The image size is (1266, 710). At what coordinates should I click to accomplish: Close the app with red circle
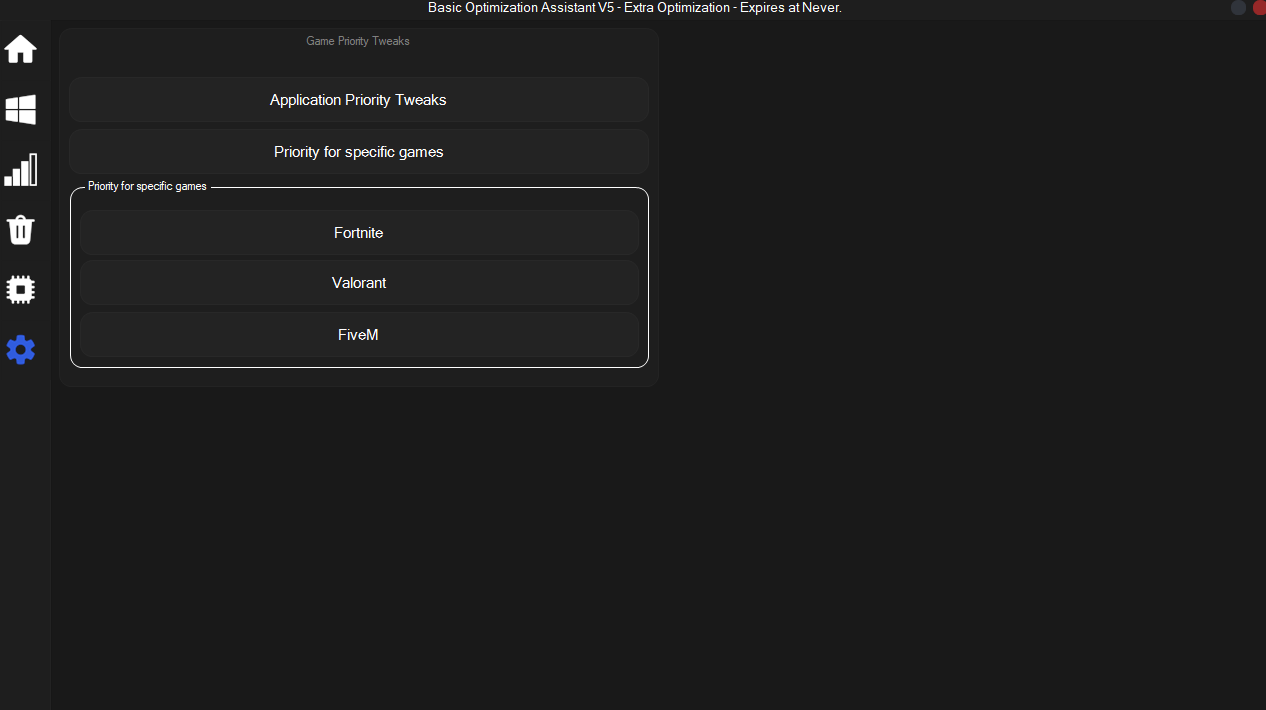pyautogui.click(x=1259, y=7)
